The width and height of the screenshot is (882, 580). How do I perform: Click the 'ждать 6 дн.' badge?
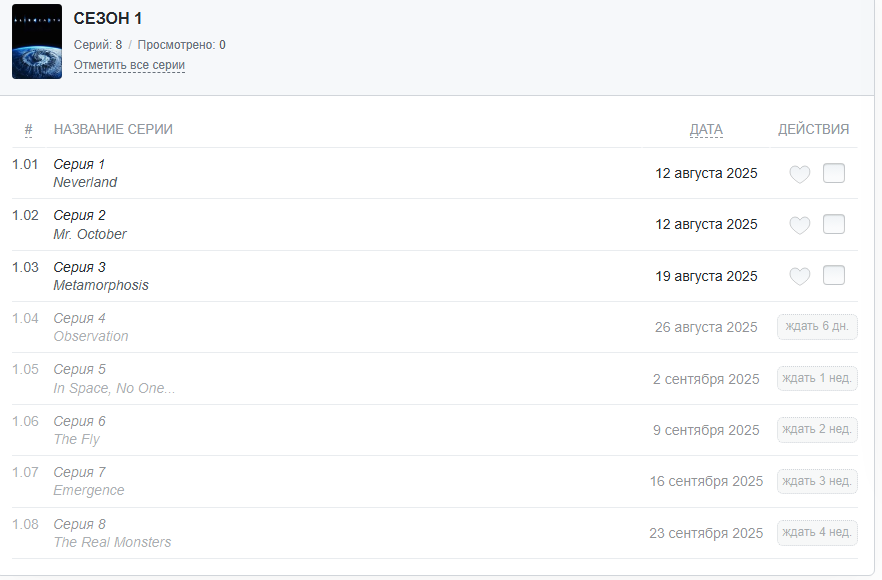(817, 327)
